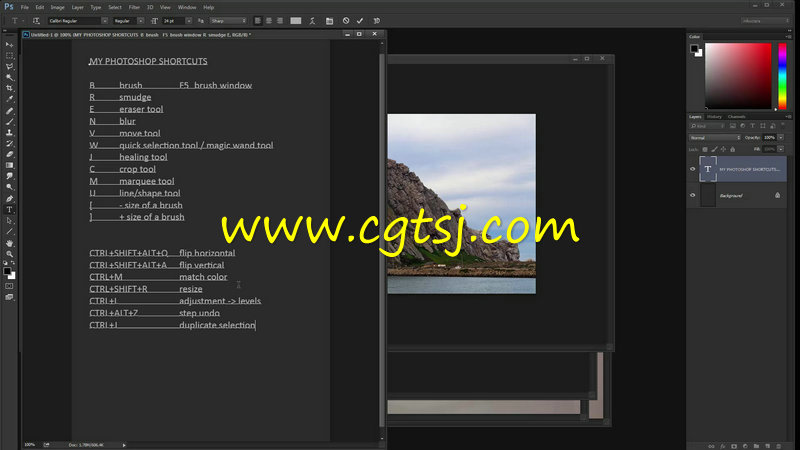This screenshot has height=450, width=800.
Task: Open the Edit menu
Action: tap(39, 8)
